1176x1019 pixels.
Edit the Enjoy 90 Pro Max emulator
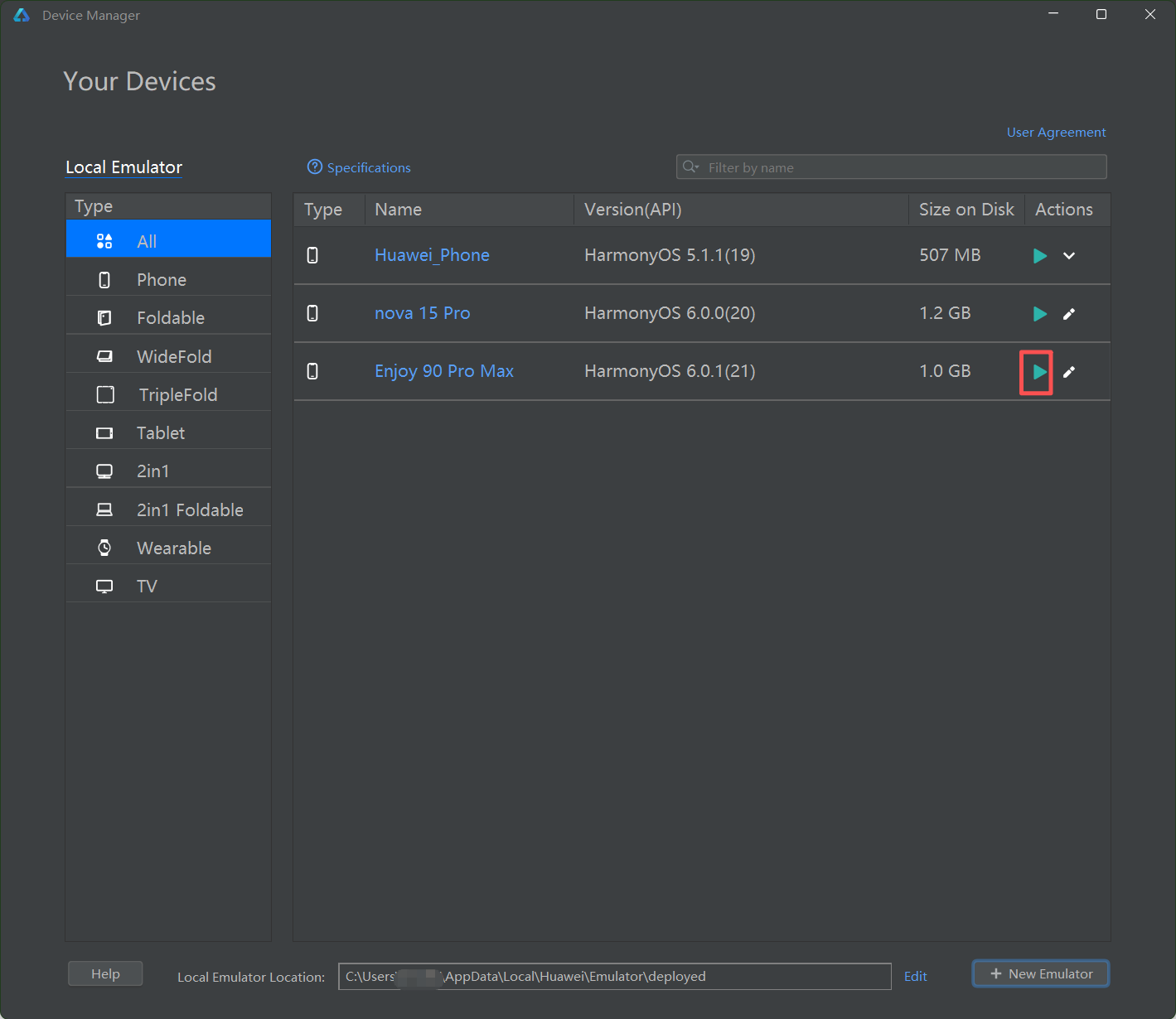[x=1069, y=372]
